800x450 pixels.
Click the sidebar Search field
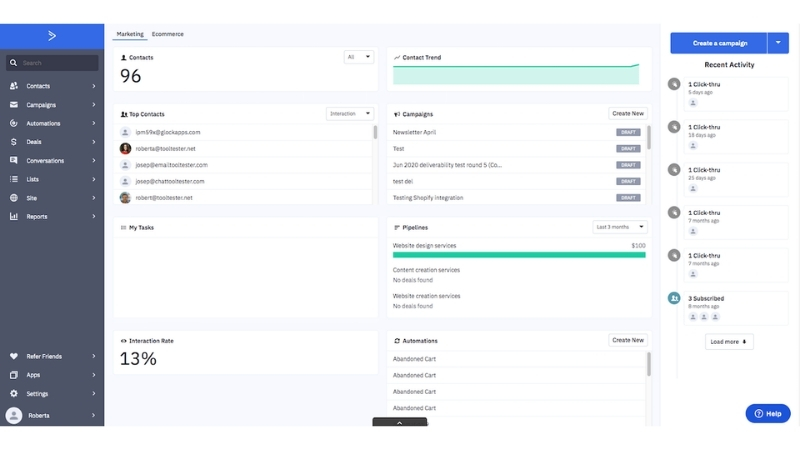pos(57,63)
